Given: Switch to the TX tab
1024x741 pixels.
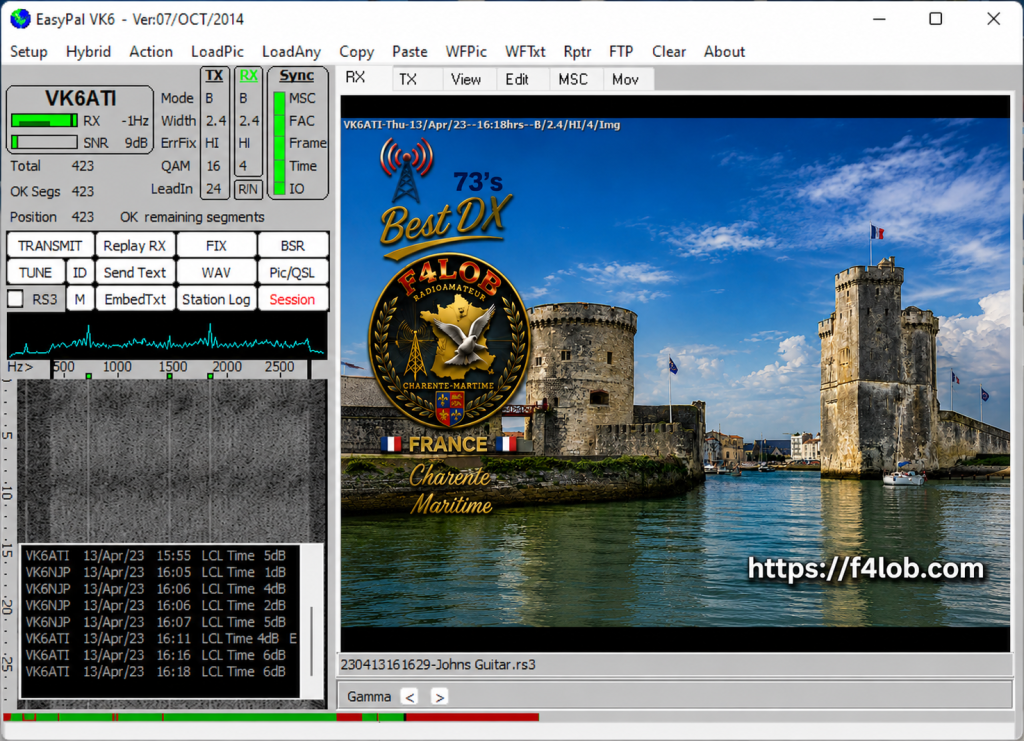Looking at the screenshot, I should pyautogui.click(x=417, y=79).
